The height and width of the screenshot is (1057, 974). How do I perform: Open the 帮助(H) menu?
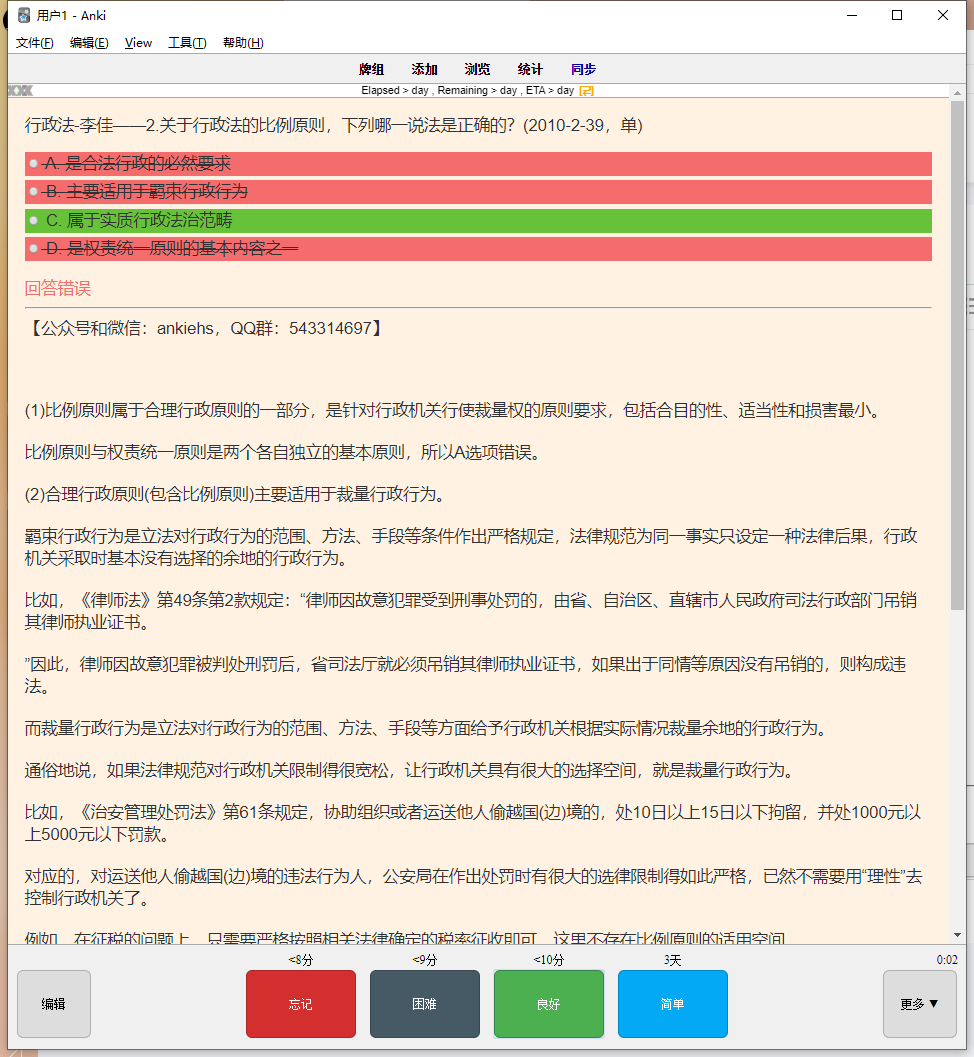(x=243, y=42)
